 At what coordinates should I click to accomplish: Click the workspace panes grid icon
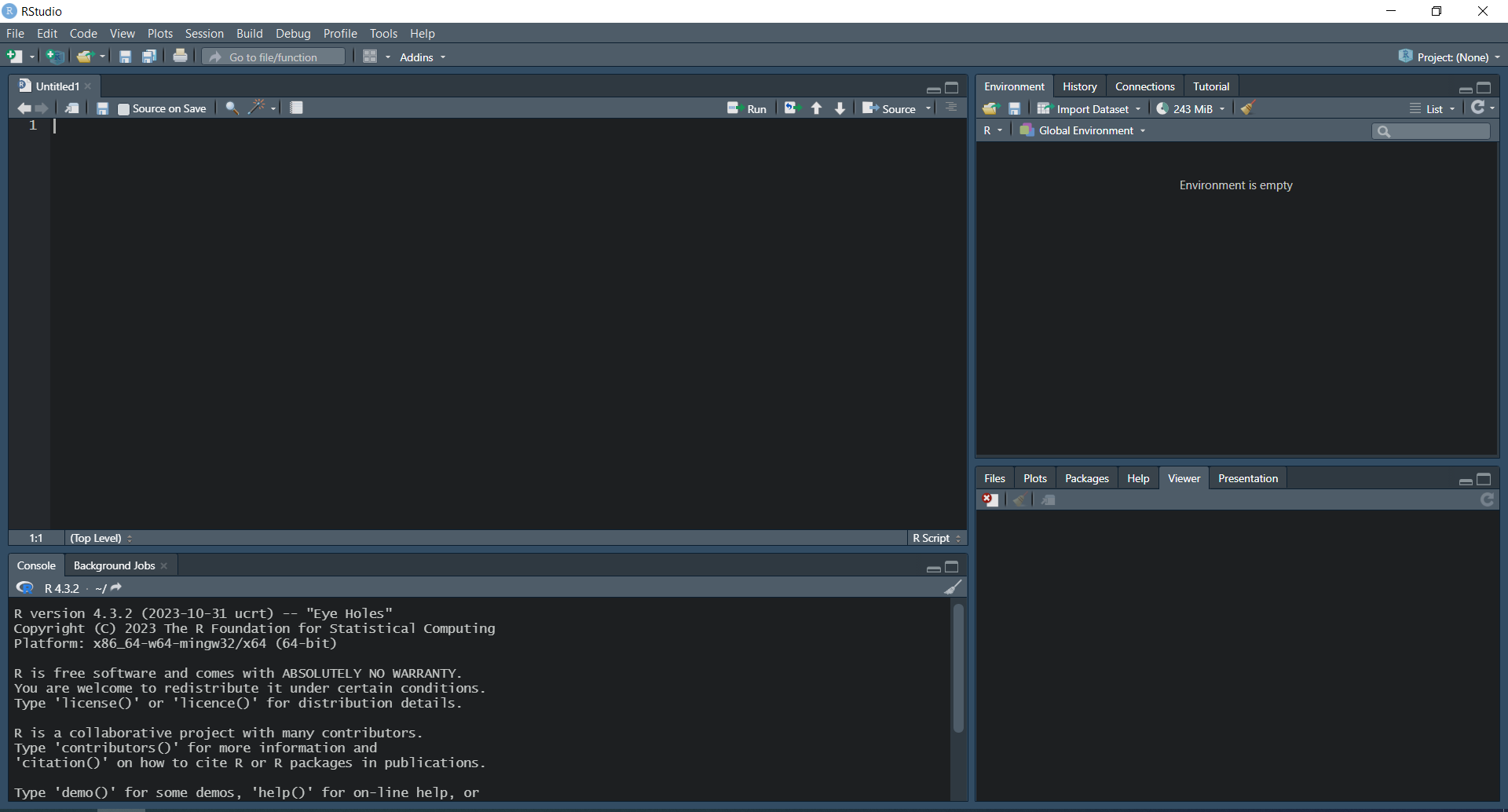[370, 57]
